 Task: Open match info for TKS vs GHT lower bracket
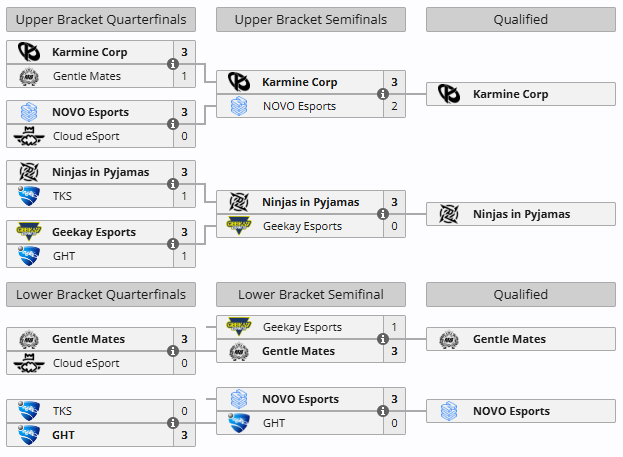173,423
